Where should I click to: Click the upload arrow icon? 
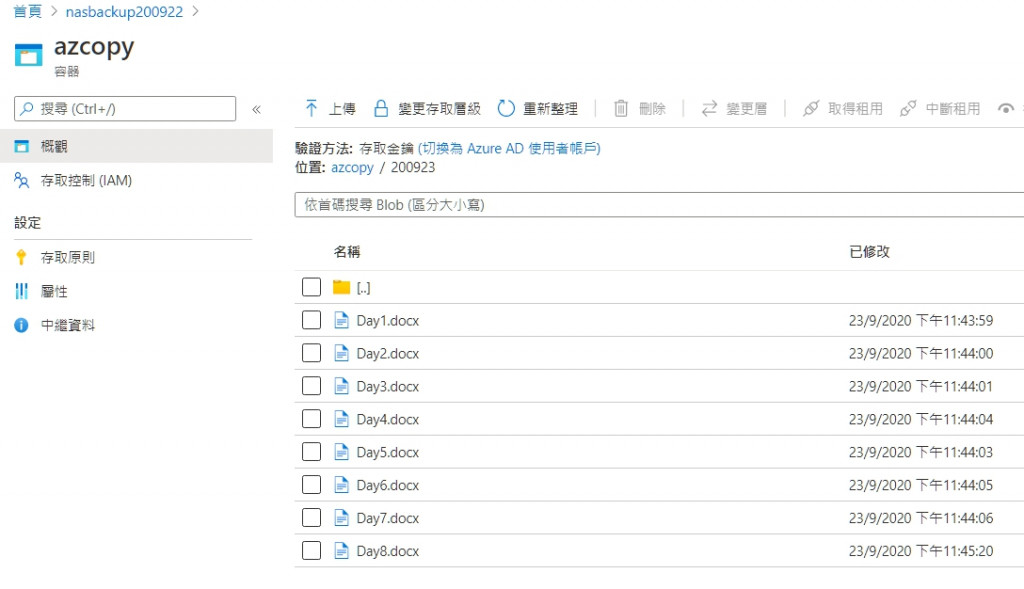(312, 108)
